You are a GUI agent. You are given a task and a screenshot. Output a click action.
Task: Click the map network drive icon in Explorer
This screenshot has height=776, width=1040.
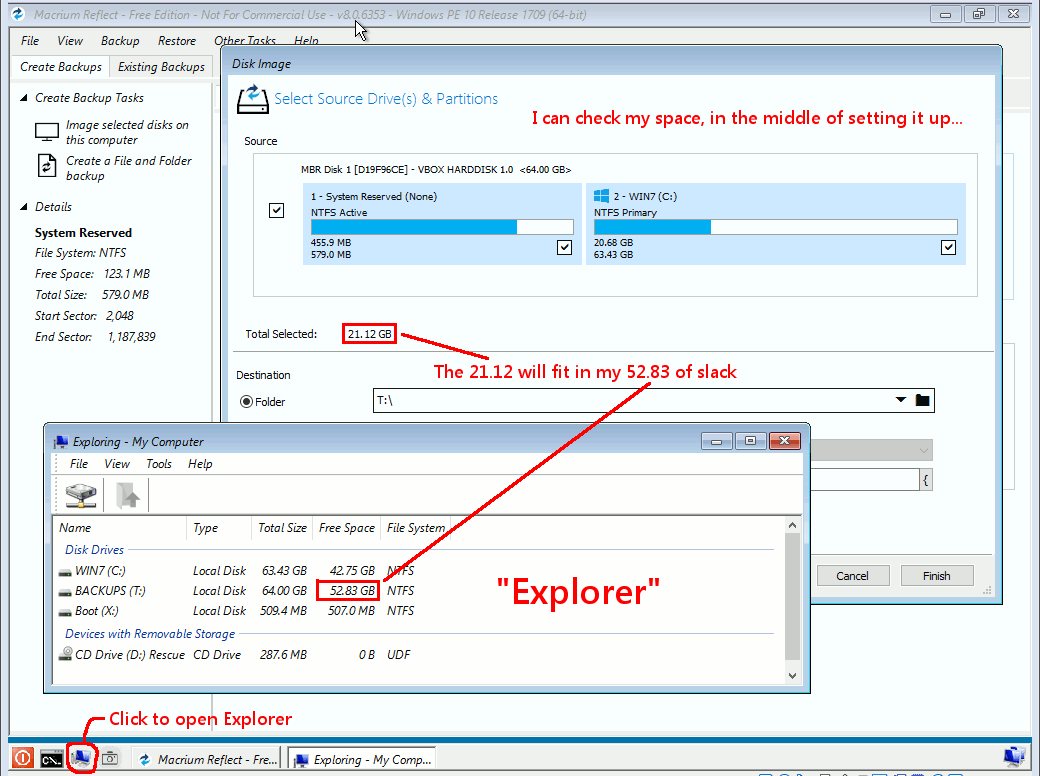80,495
